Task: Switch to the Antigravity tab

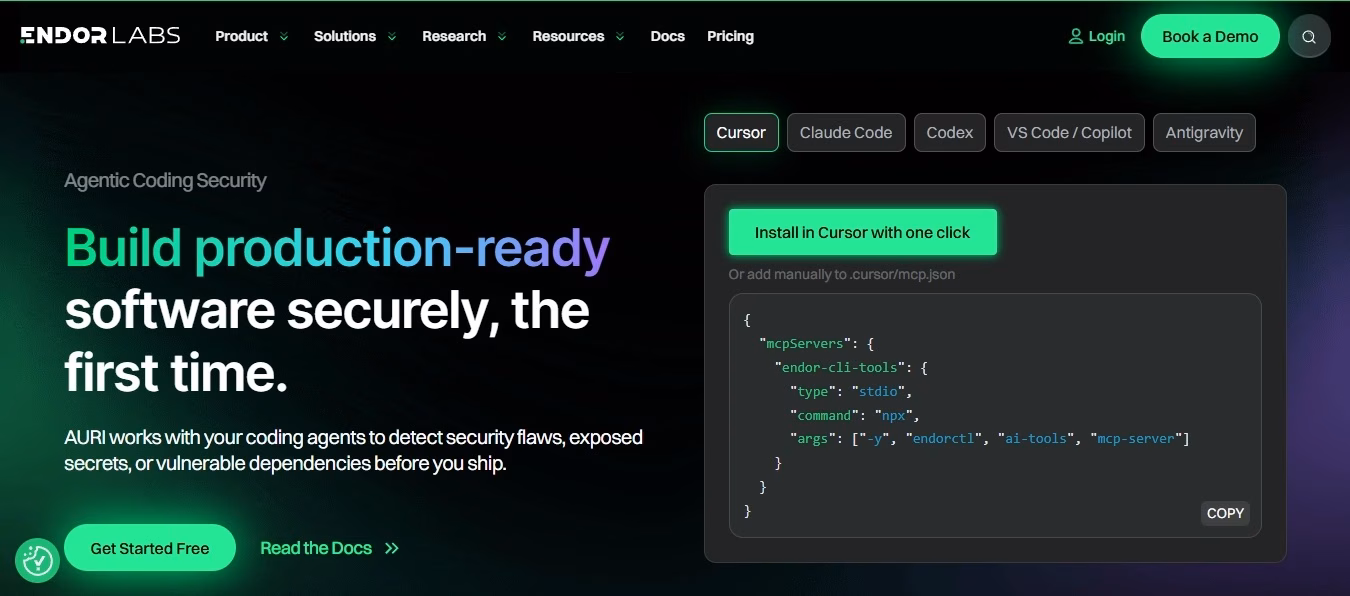Action: tap(1204, 132)
